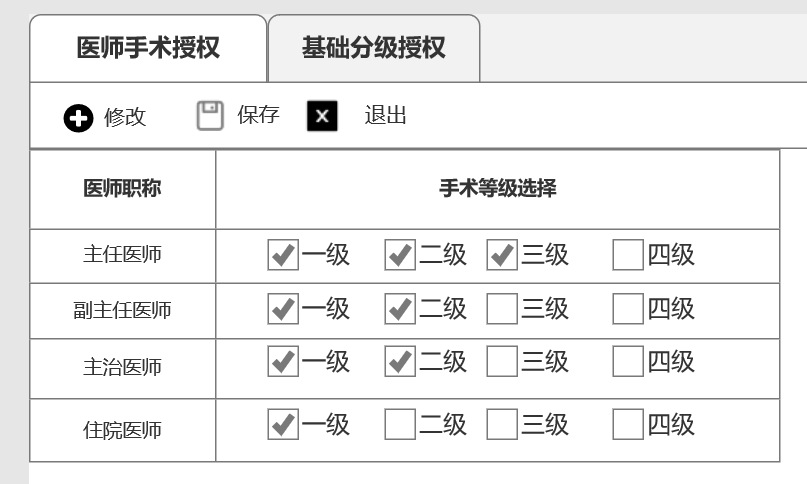Screen dimensions: 807x484
Task: Uncheck 一级 for 主任医师
Action: 283,255
